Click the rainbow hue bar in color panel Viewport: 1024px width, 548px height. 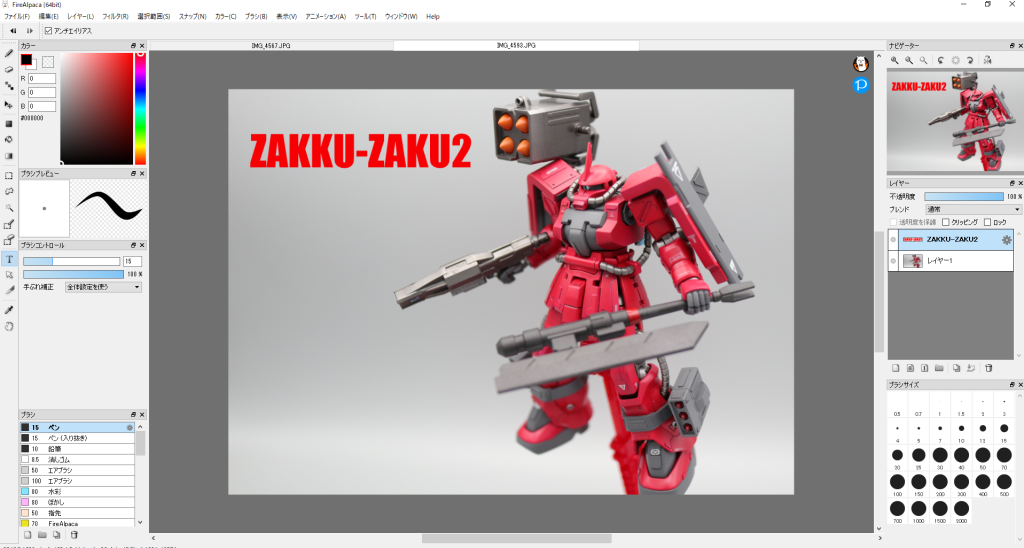pyautogui.click(x=140, y=108)
